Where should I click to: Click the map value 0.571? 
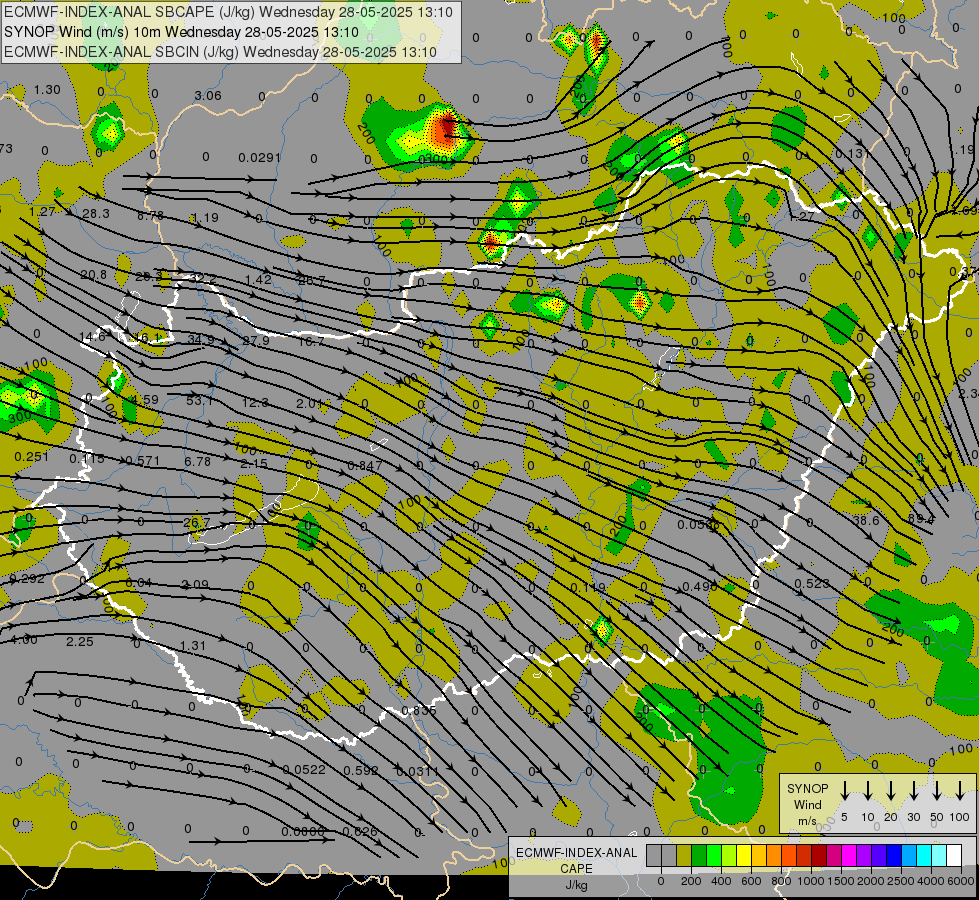[142, 461]
